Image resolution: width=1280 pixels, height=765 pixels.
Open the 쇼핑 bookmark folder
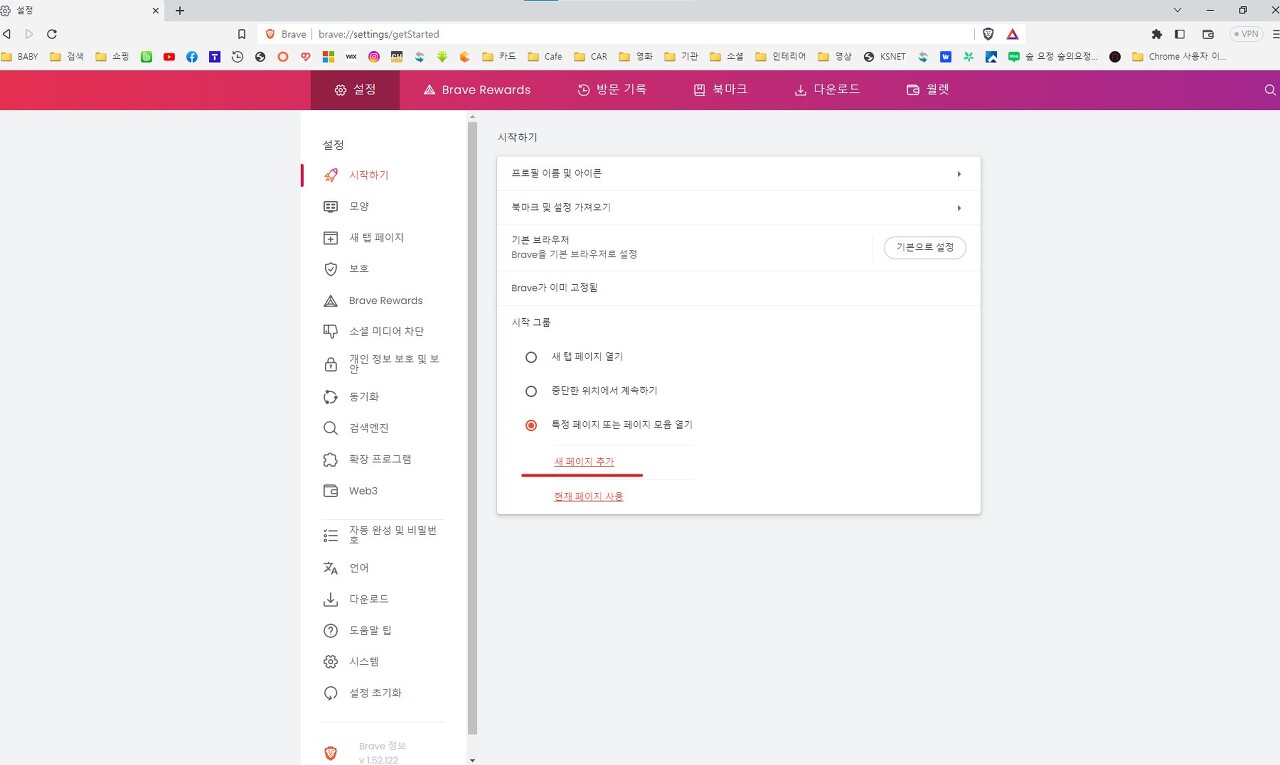[x=112, y=57]
